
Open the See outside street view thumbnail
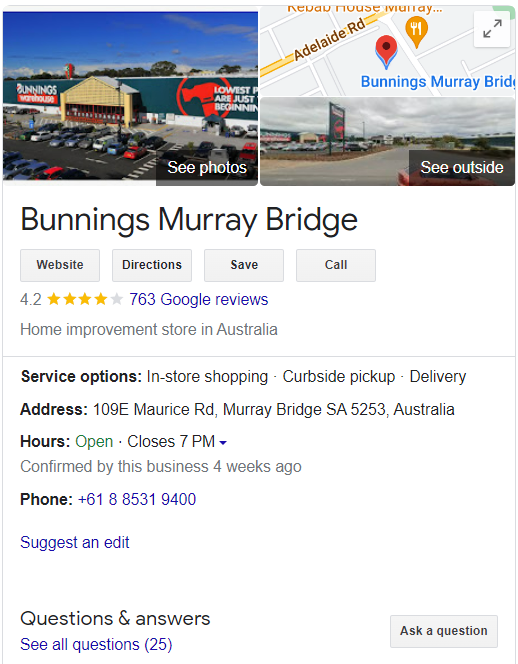pyautogui.click(x=388, y=141)
